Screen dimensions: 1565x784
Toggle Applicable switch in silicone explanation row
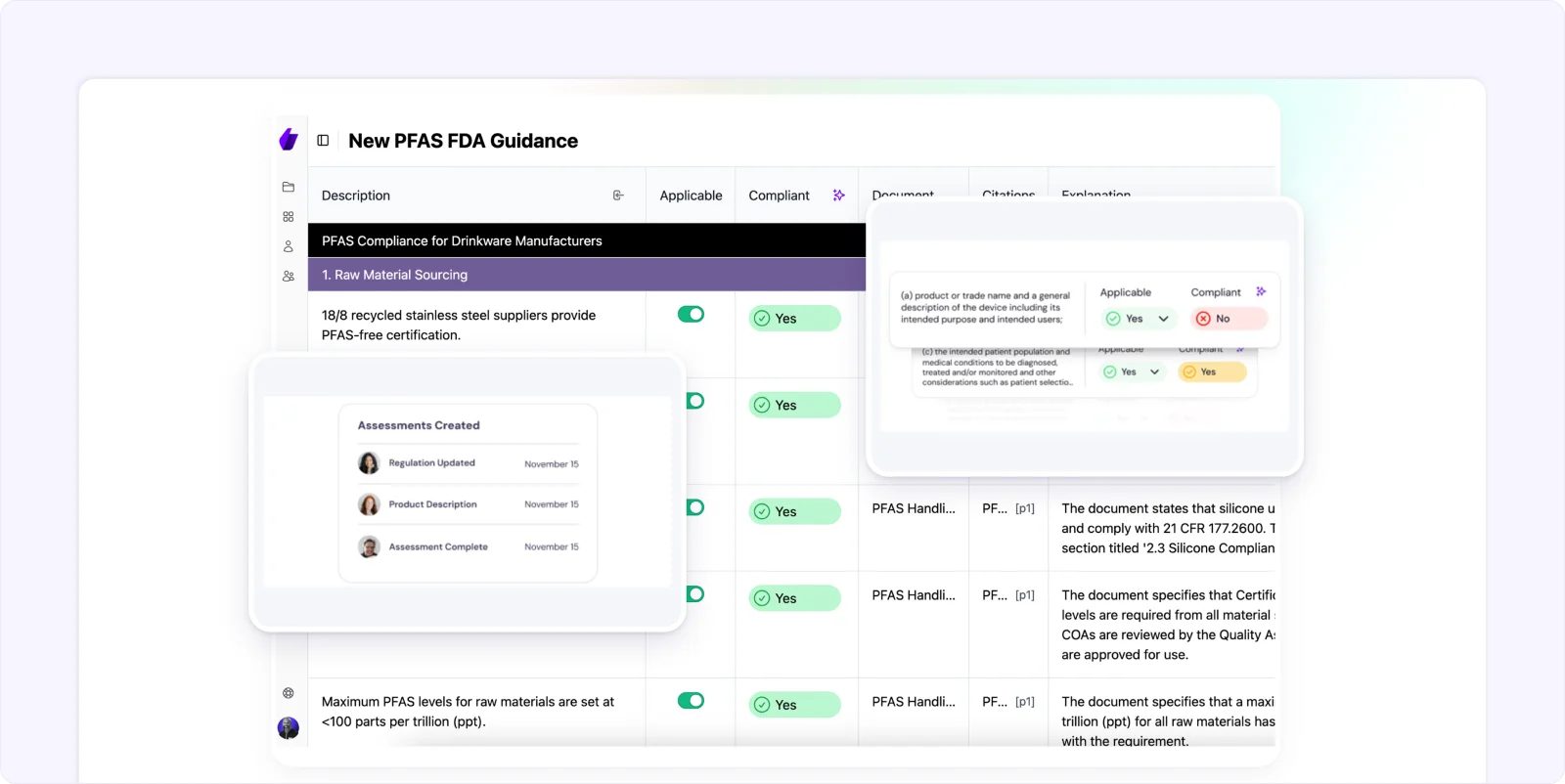point(695,507)
